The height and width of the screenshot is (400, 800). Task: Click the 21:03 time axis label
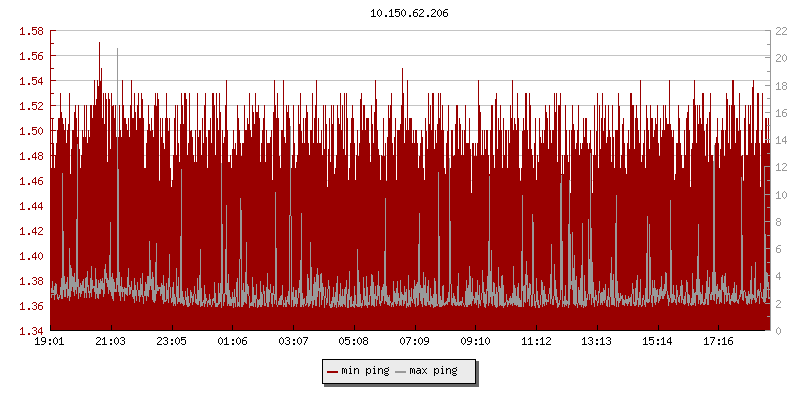(x=111, y=342)
